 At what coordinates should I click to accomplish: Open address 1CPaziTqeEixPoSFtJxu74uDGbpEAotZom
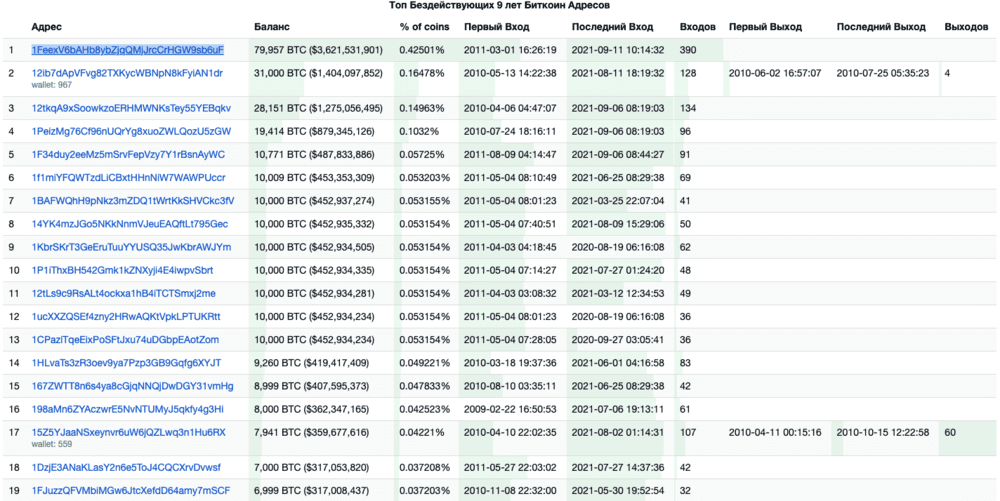[126, 340]
